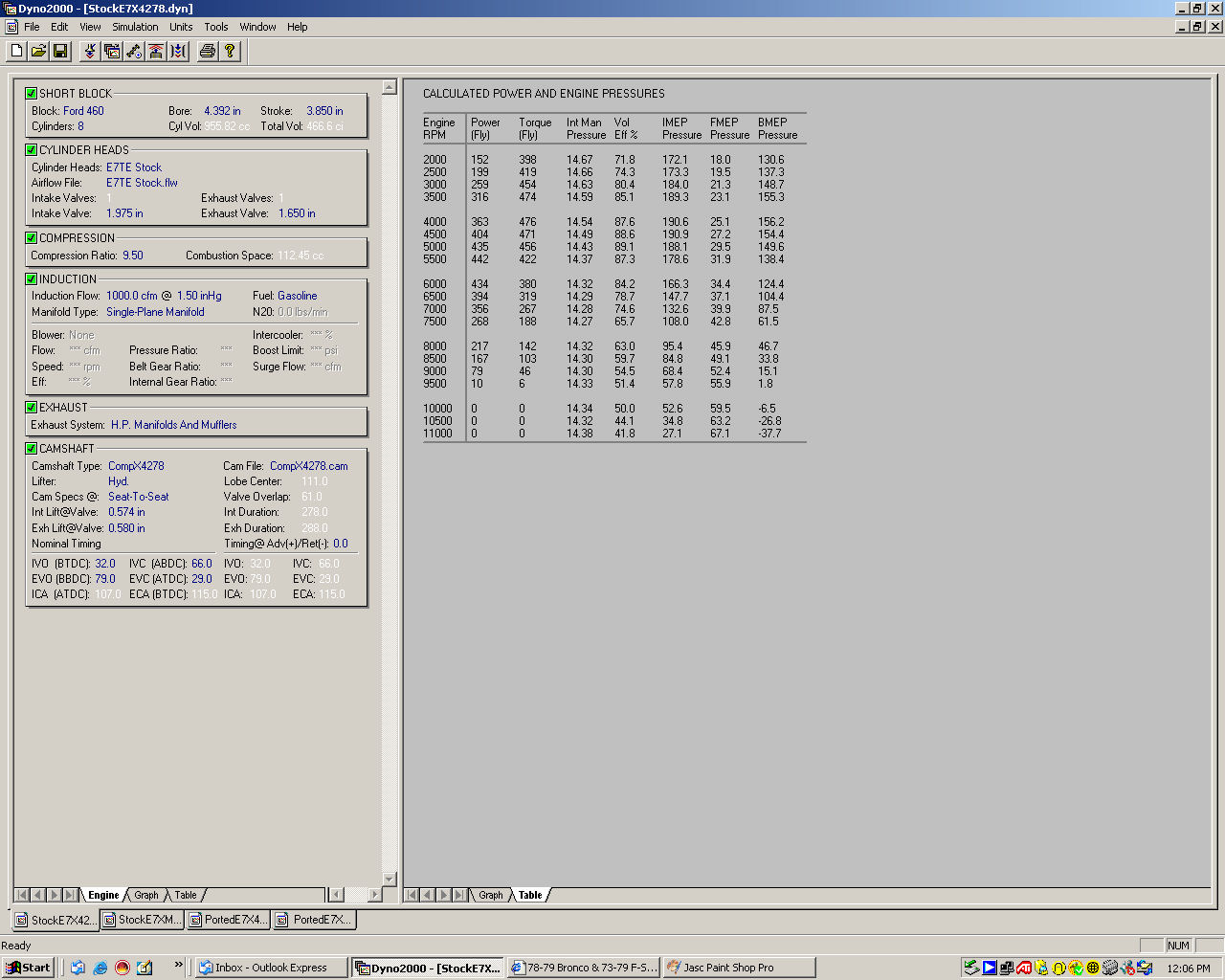Open the Simulation menu
The width and height of the screenshot is (1225, 980).
(135, 27)
